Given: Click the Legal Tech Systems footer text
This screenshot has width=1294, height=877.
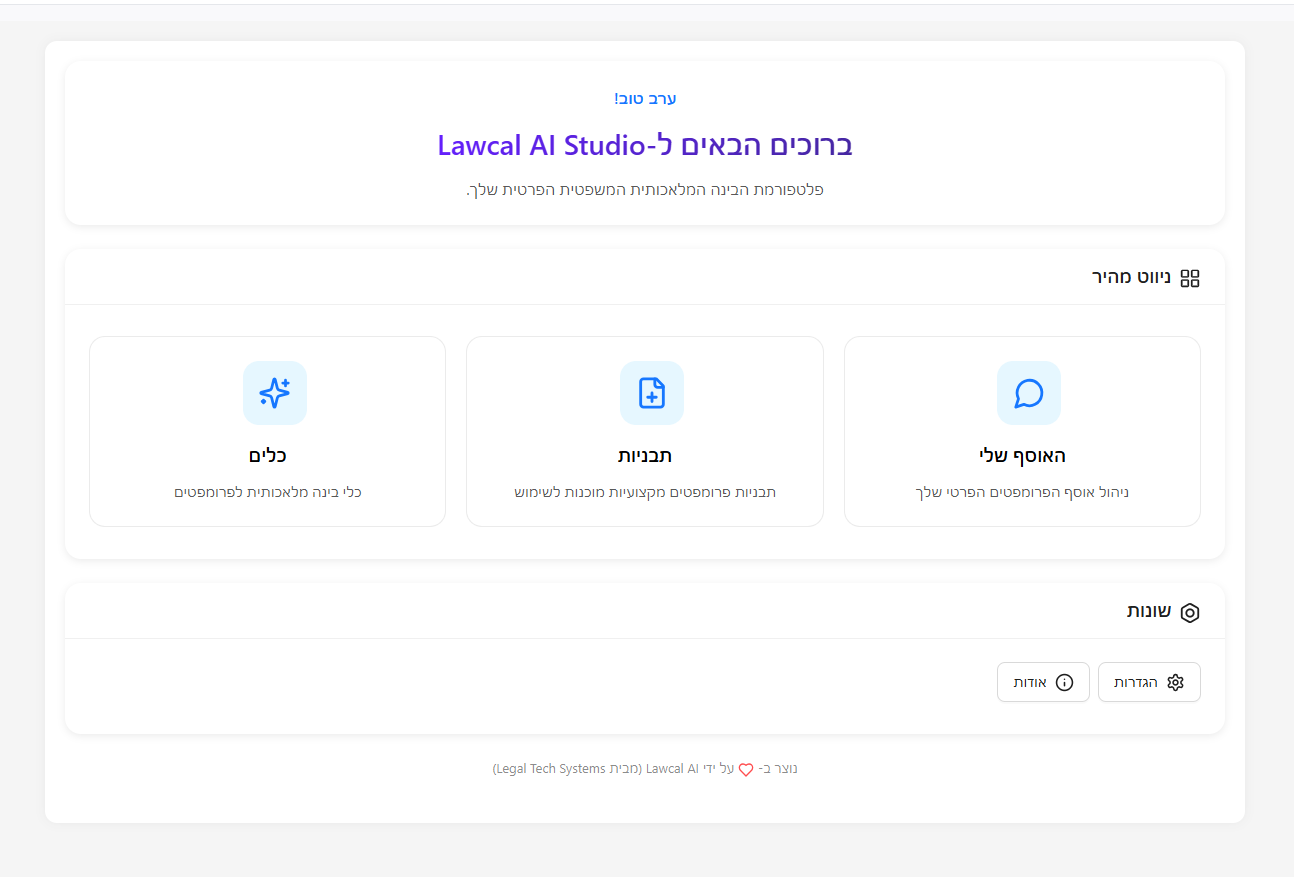Looking at the screenshot, I should pos(549,768).
